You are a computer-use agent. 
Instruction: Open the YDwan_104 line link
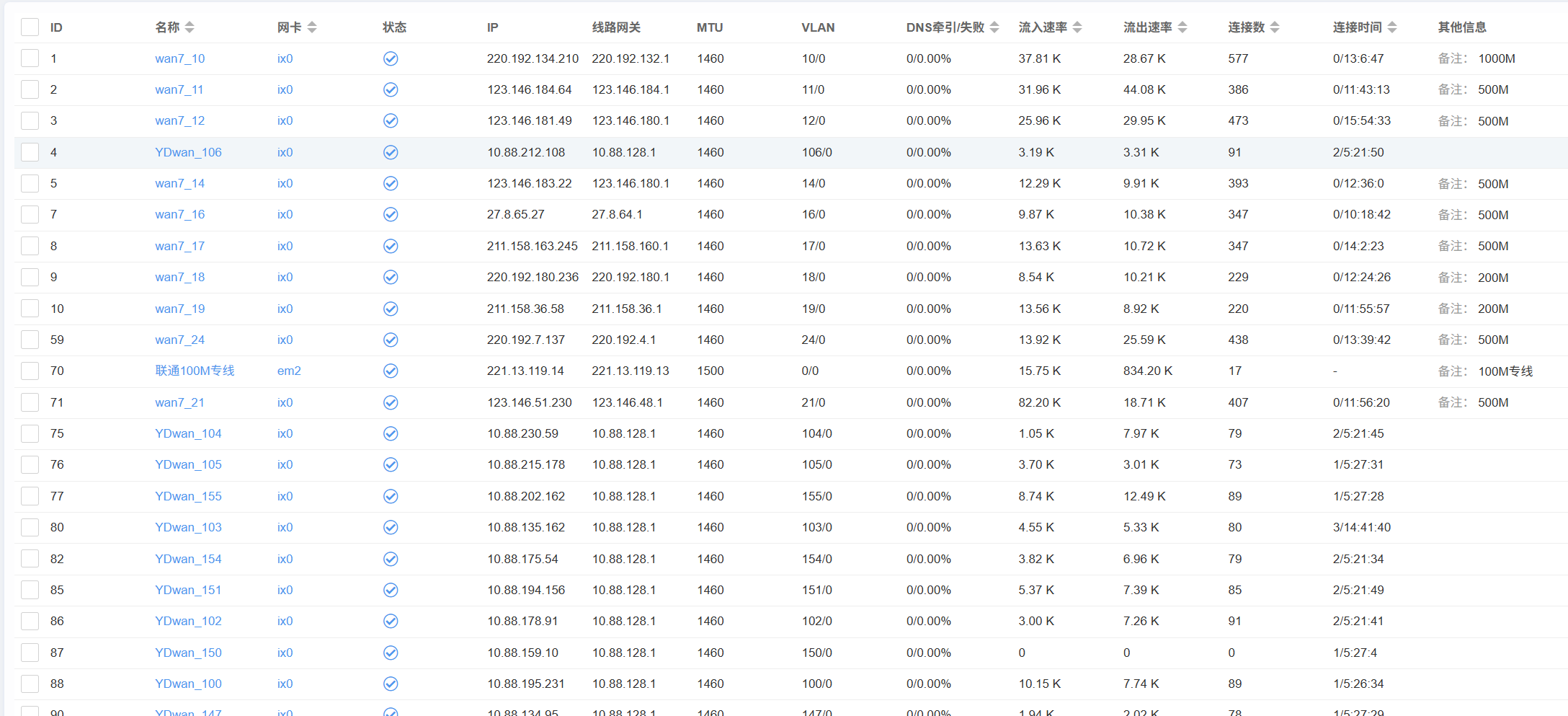(188, 433)
